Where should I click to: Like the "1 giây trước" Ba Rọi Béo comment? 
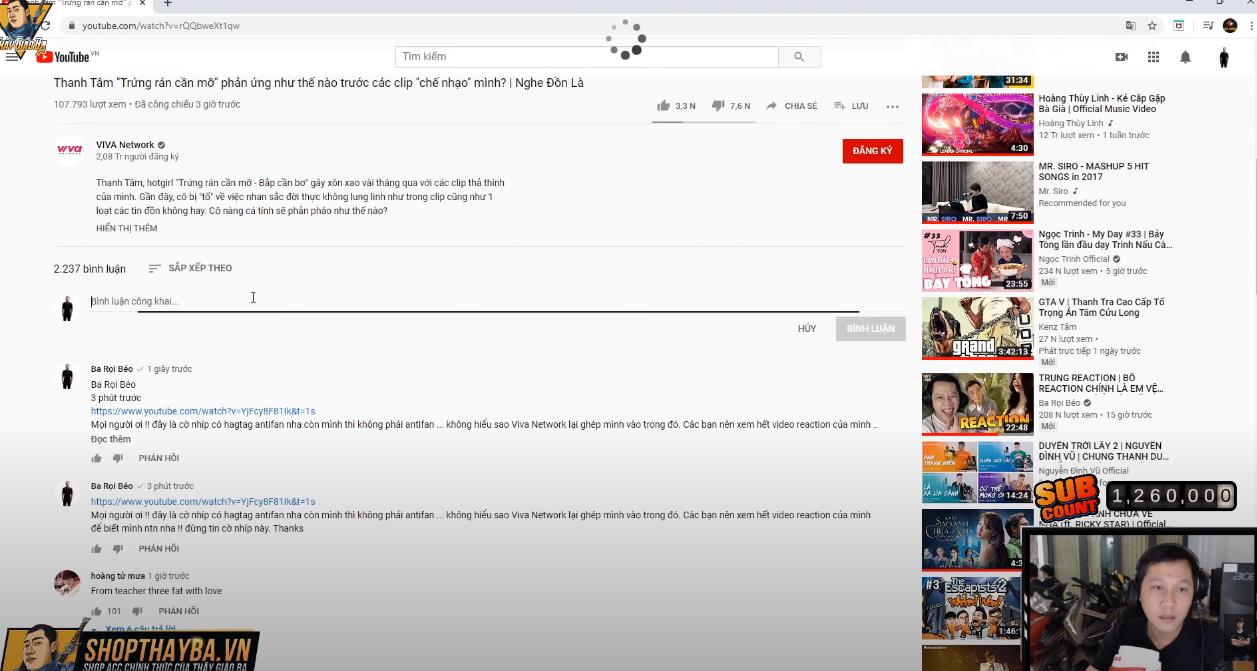coord(97,458)
